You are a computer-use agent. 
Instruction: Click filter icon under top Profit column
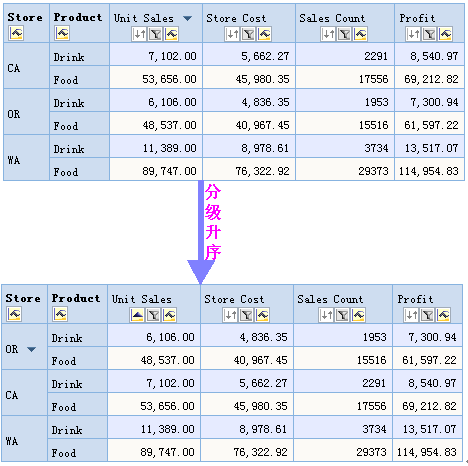click(x=429, y=34)
